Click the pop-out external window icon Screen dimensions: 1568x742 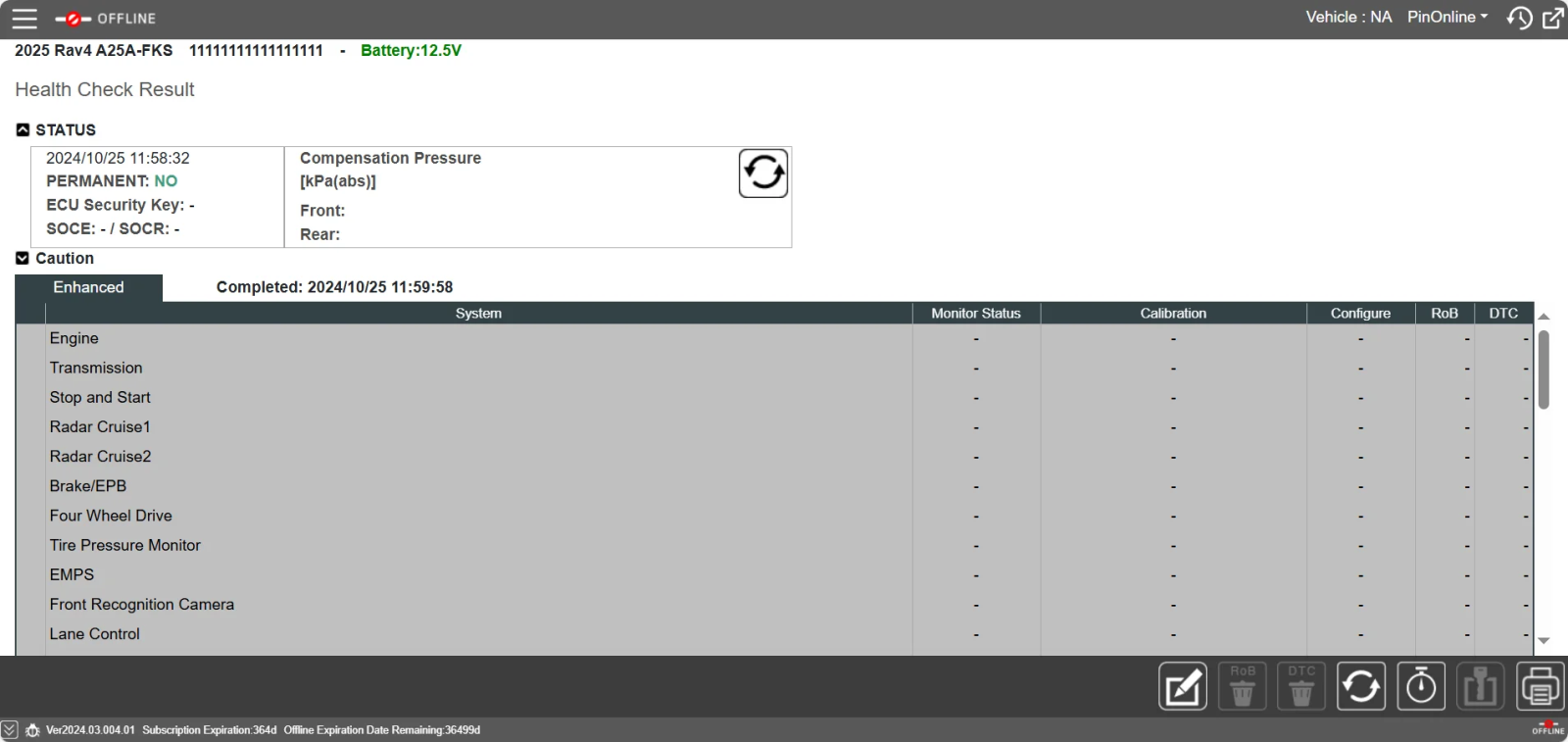[x=1553, y=18]
